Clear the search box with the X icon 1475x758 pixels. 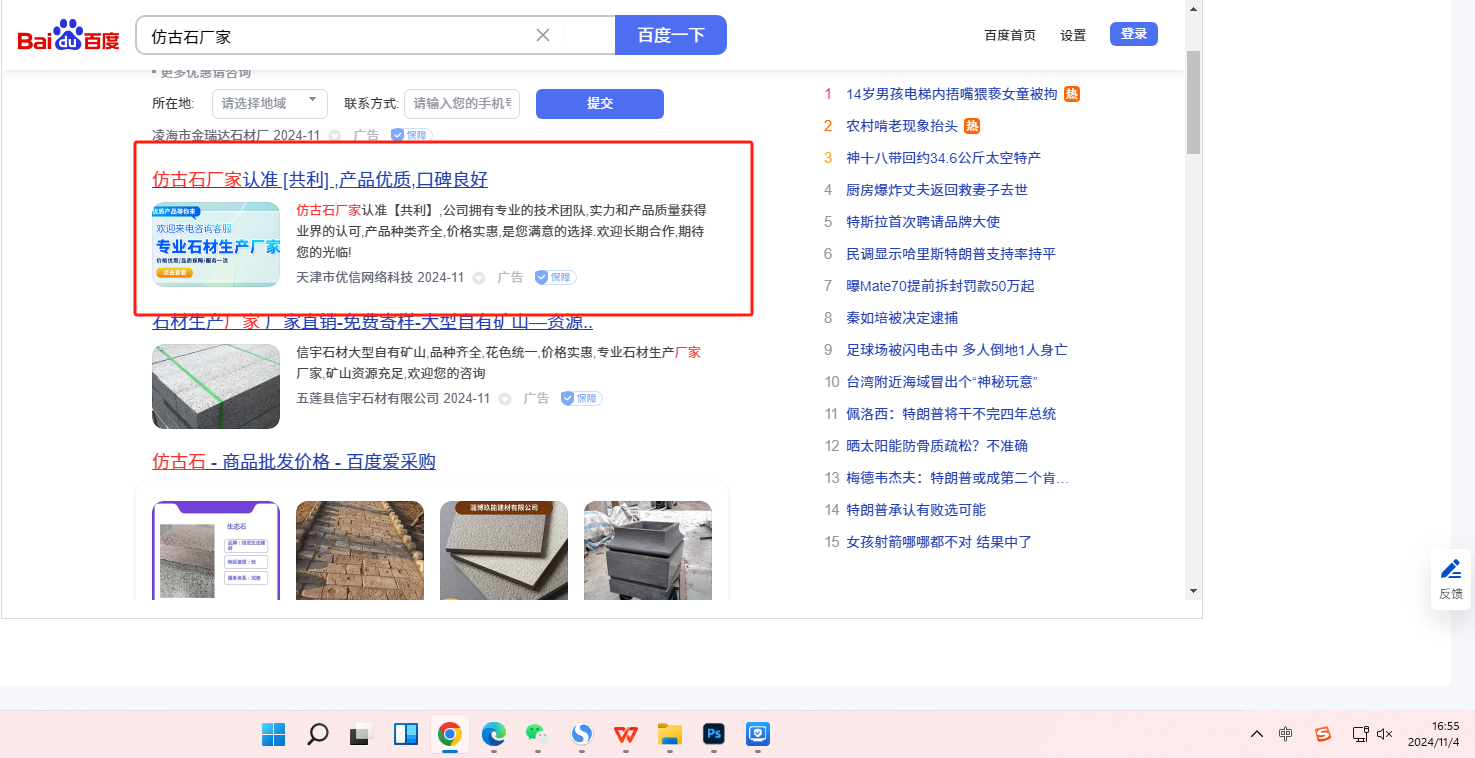pyautogui.click(x=543, y=36)
